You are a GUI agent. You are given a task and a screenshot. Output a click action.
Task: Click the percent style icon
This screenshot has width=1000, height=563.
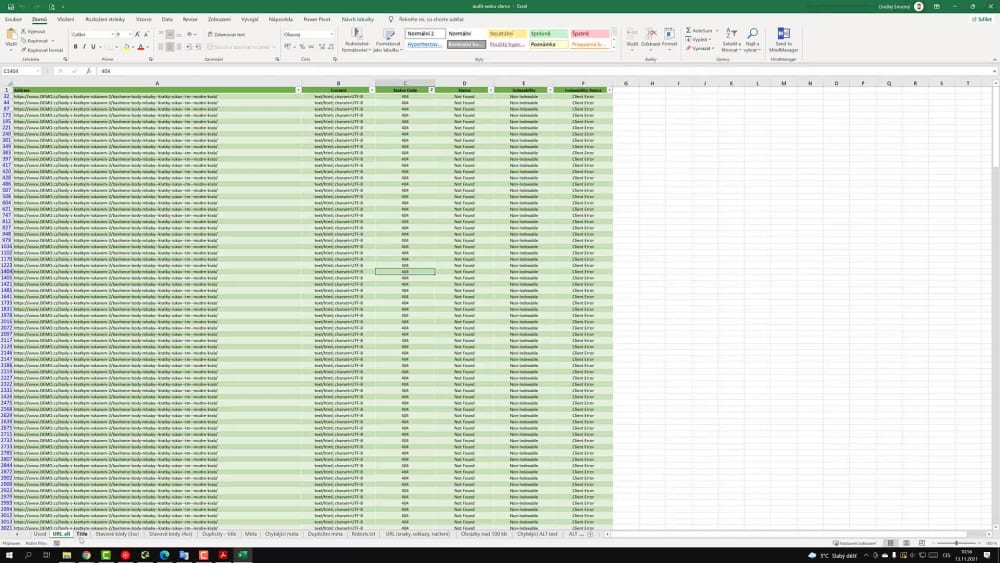click(x=302, y=47)
